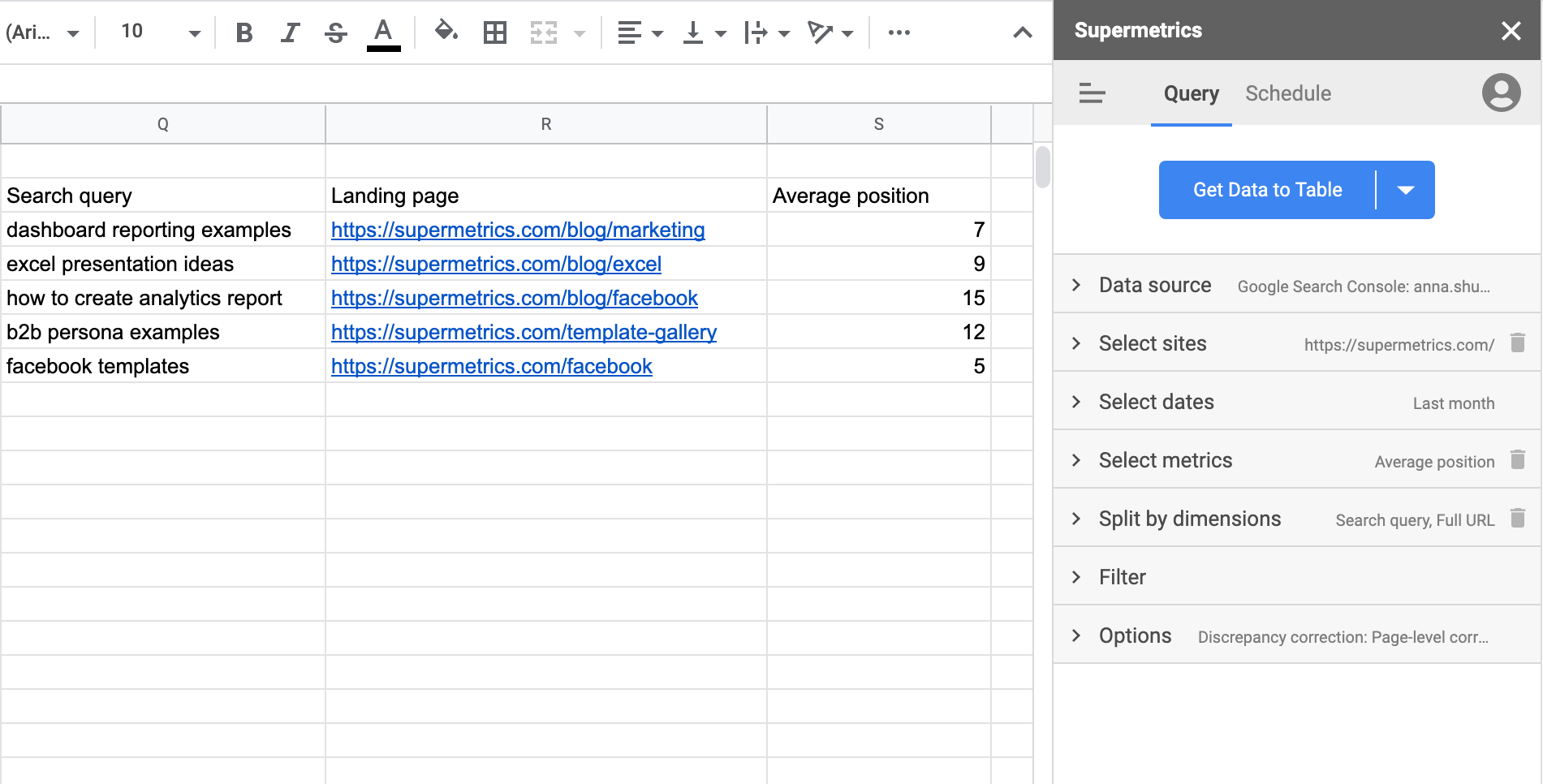The image size is (1543, 784).
Task: Open Get Data to Table dropdown arrow
Action: [1406, 190]
